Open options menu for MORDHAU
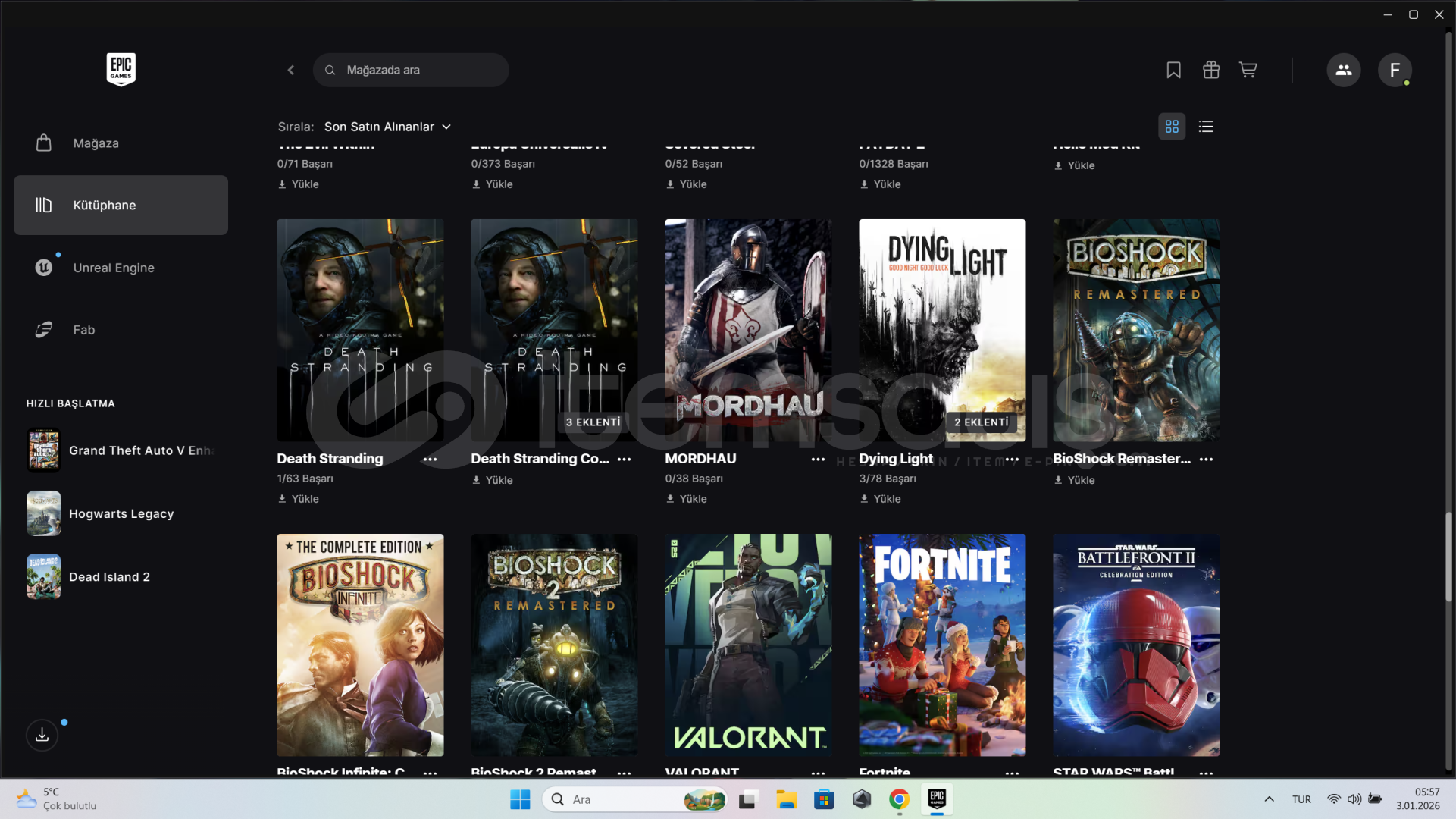1456x819 pixels. coord(818,460)
